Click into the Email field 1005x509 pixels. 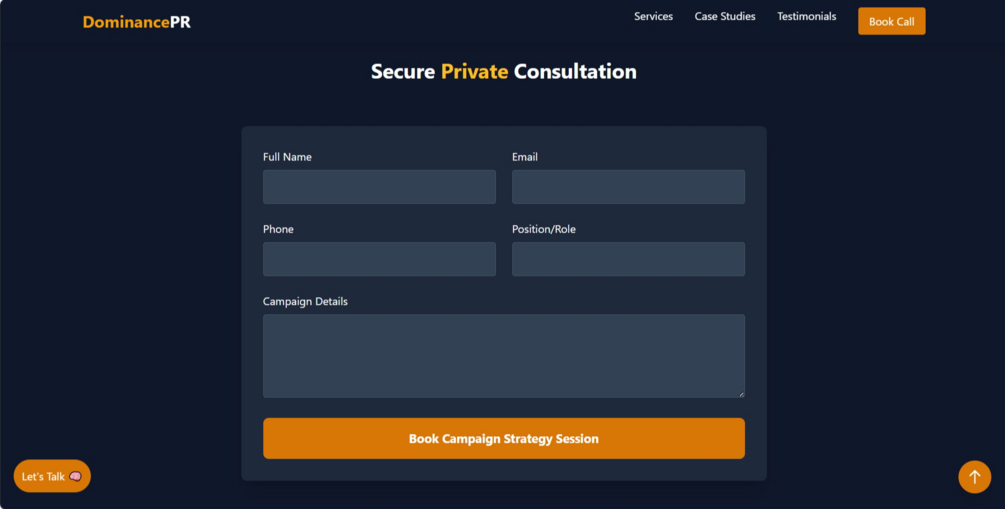tap(628, 187)
